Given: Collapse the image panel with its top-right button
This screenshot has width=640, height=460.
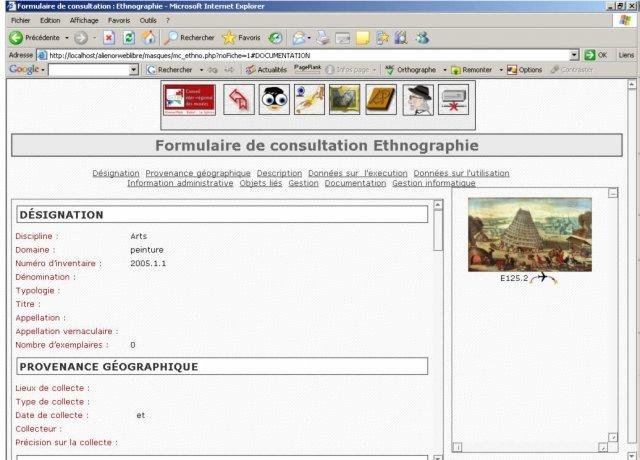Looking at the screenshot, I should [613, 193].
